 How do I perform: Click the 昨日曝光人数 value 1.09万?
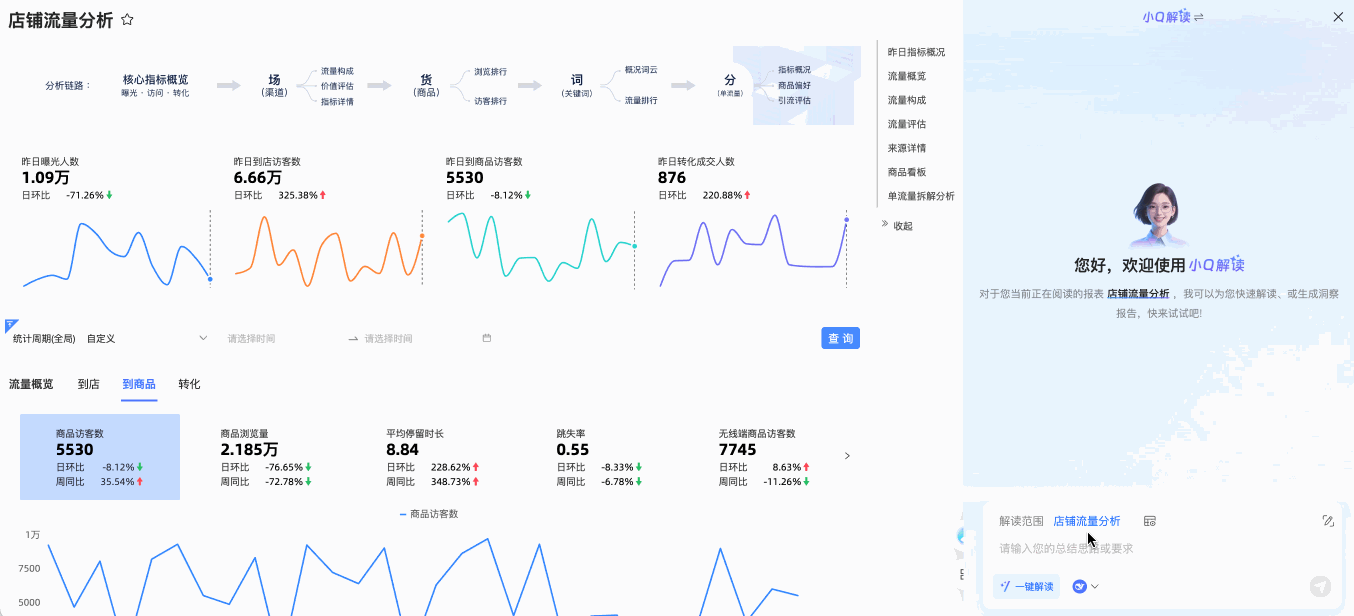click(46, 178)
